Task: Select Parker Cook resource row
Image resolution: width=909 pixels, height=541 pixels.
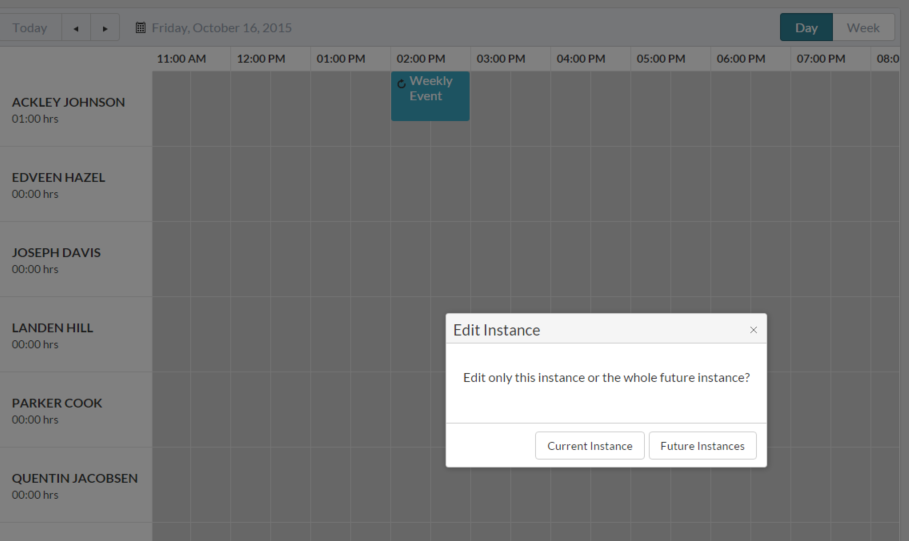Action: pyautogui.click(x=76, y=410)
